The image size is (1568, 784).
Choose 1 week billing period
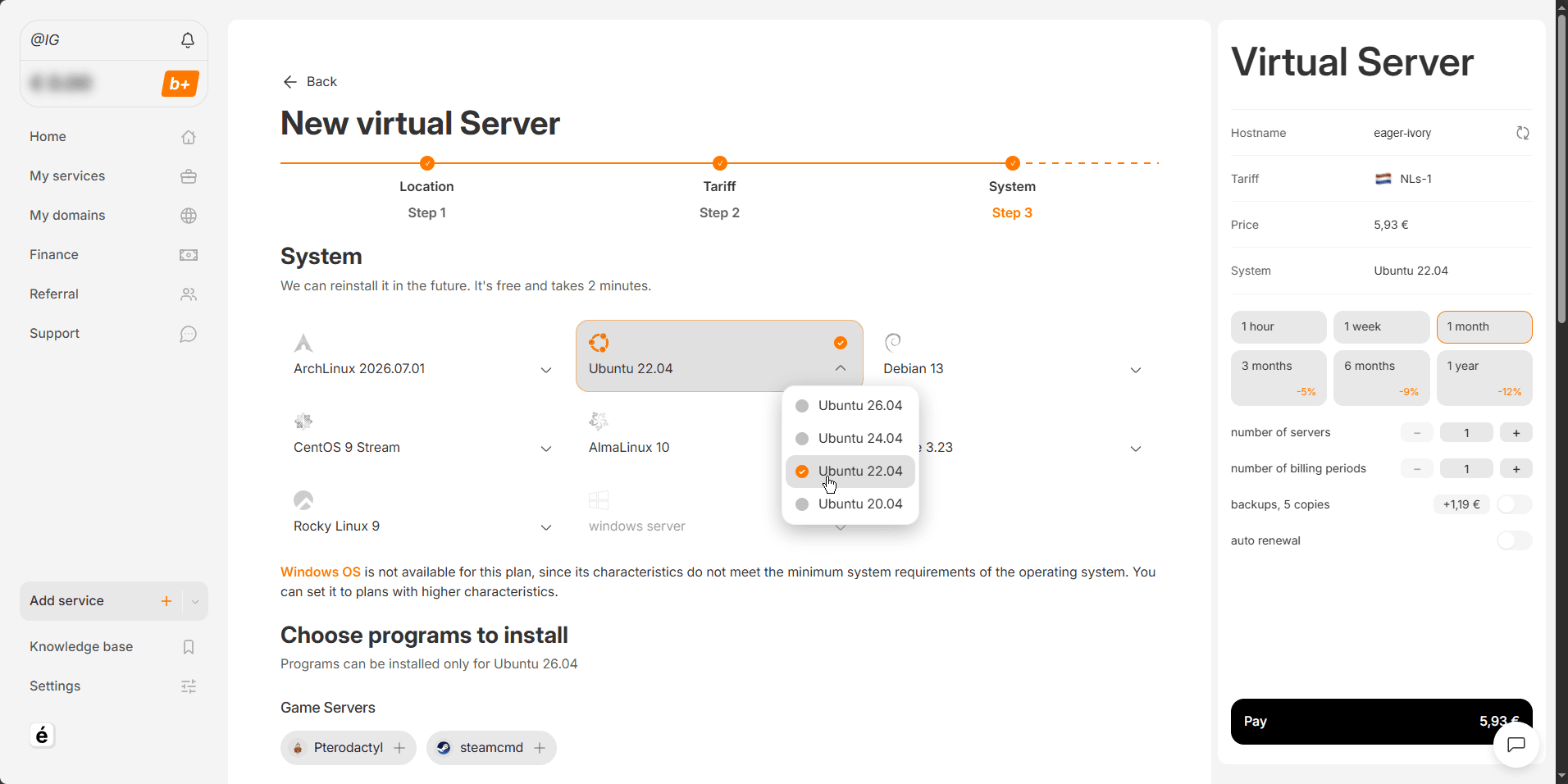click(1381, 327)
